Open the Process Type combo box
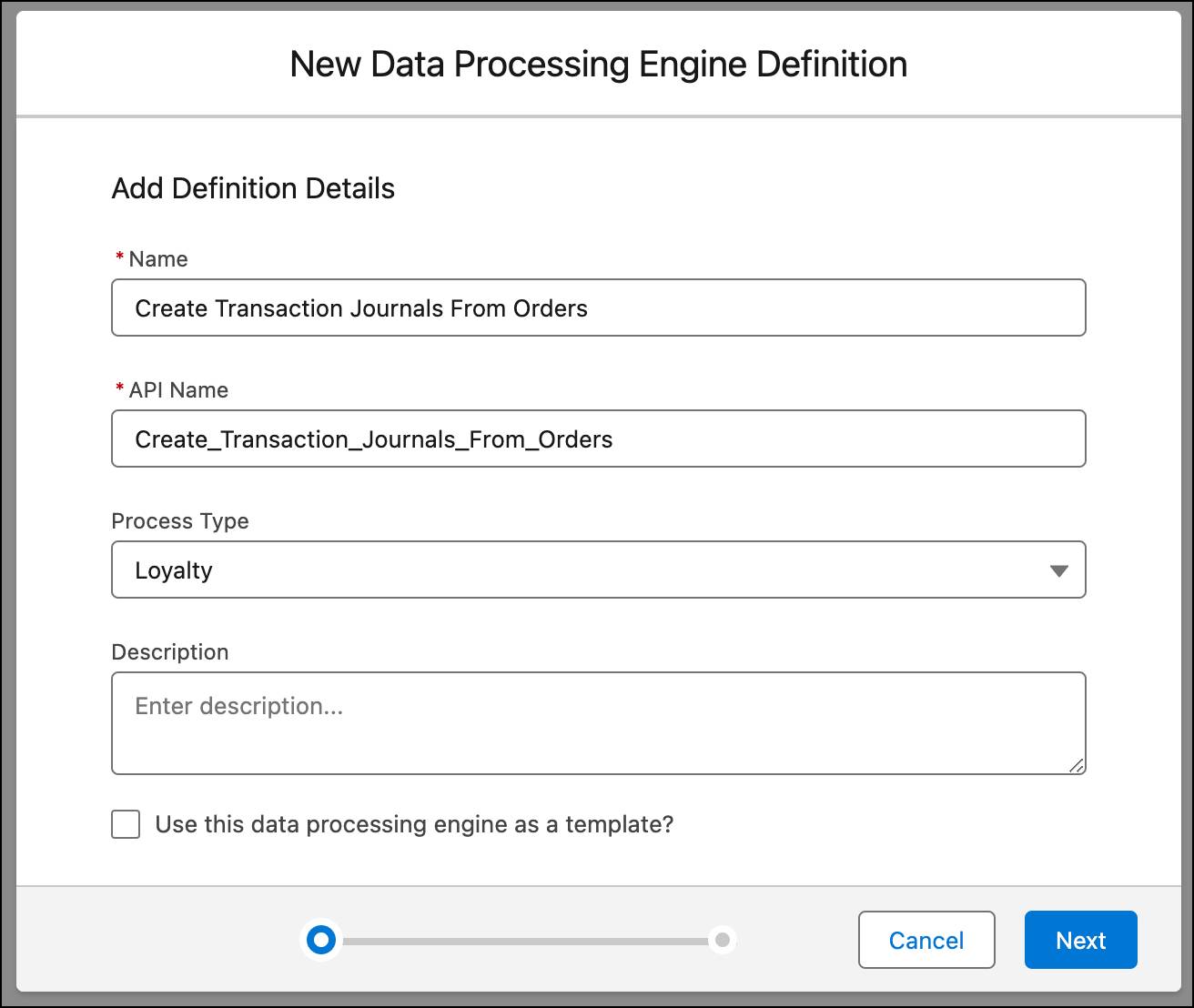1194x1008 pixels. coord(599,570)
